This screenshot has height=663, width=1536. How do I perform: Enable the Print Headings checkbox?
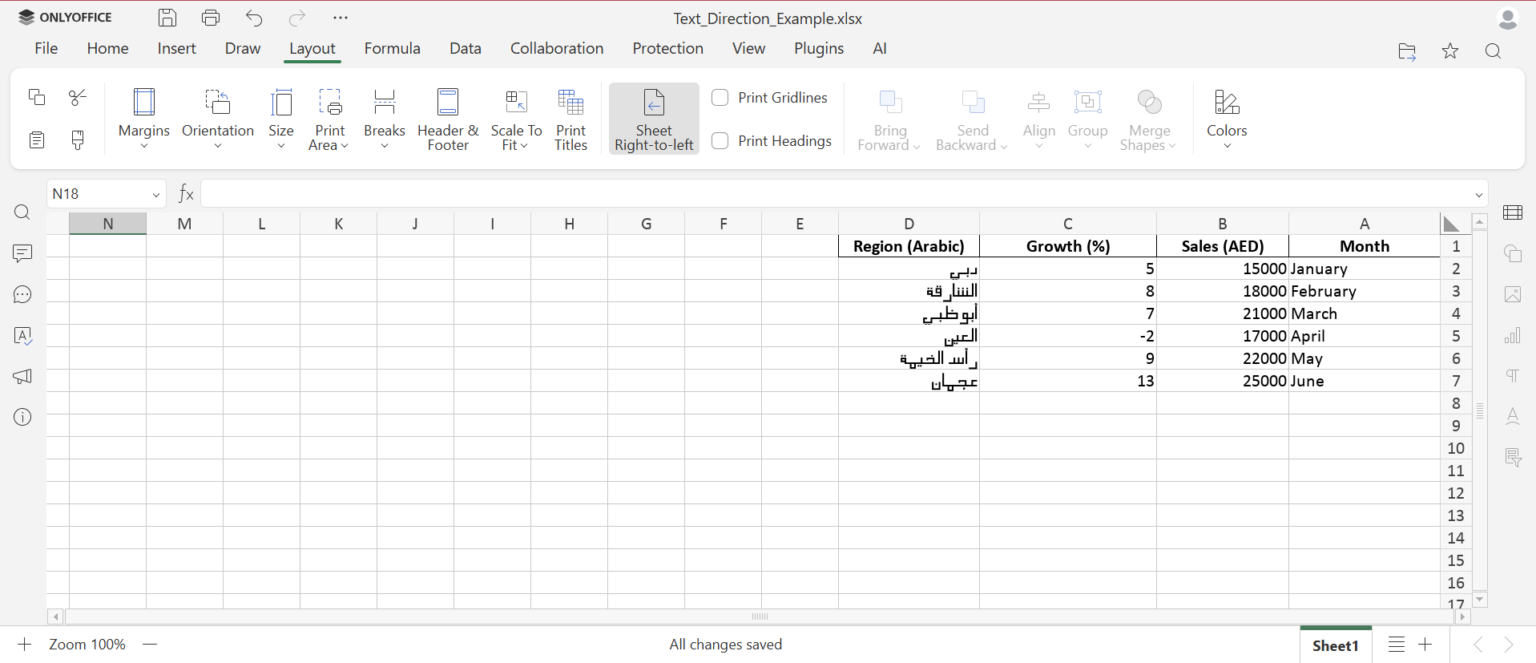click(x=719, y=140)
